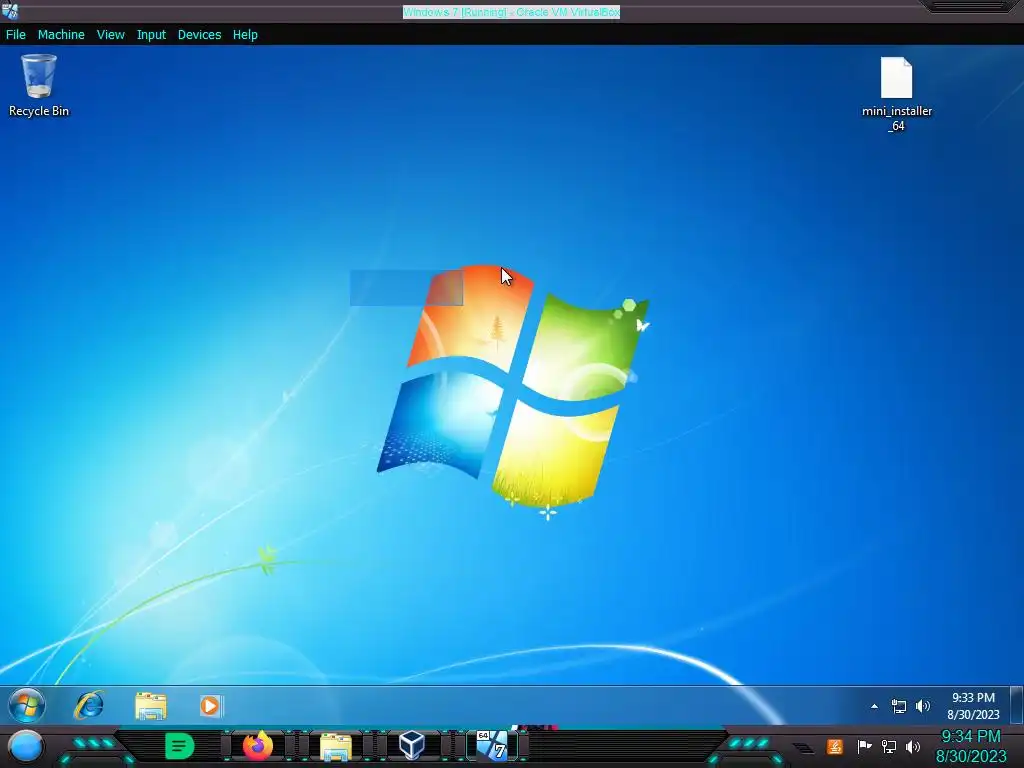Open the File menu in VirtualBox
The width and height of the screenshot is (1024, 768).
click(16, 35)
